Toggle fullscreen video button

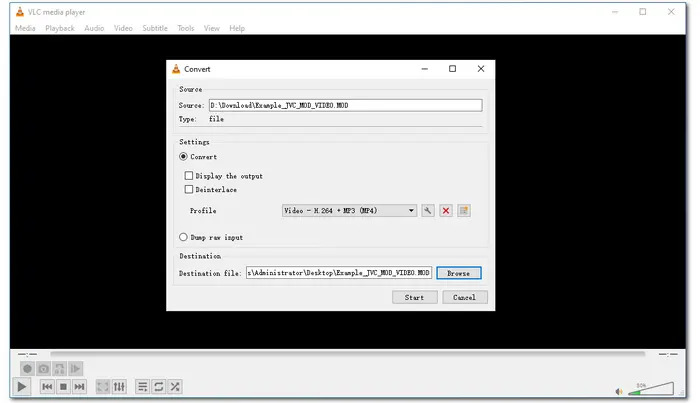pyautogui.click(x=103, y=386)
